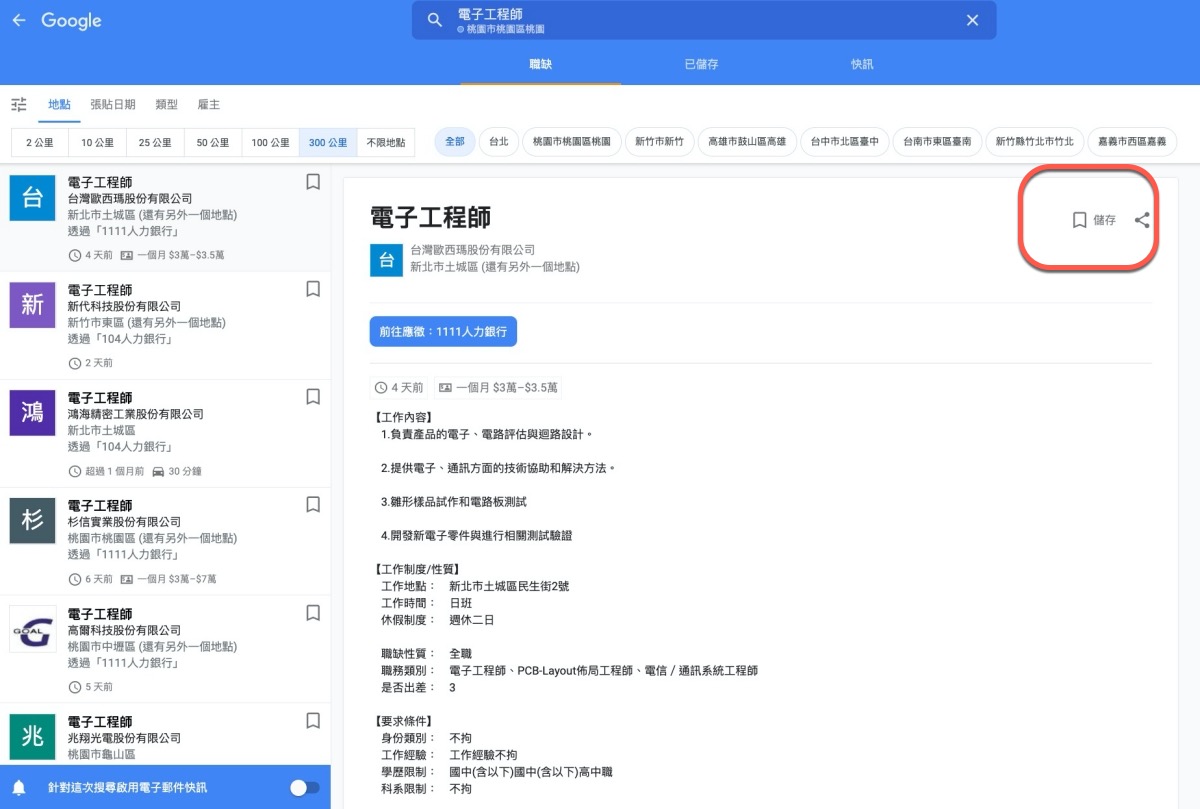1200x809 pixels.
Task: Clear the search box with X icon
Action: (972, 20)
